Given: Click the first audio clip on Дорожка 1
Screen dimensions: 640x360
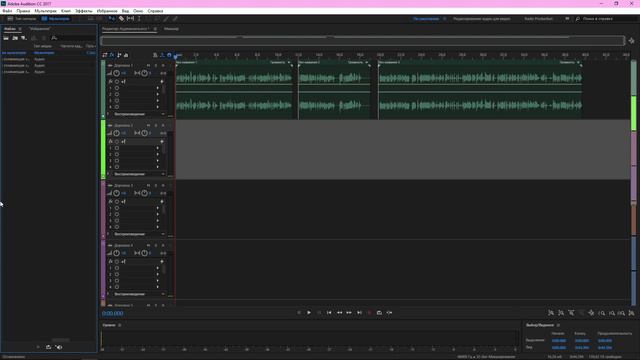Looking at the screenshot, I should pos(234,90).
